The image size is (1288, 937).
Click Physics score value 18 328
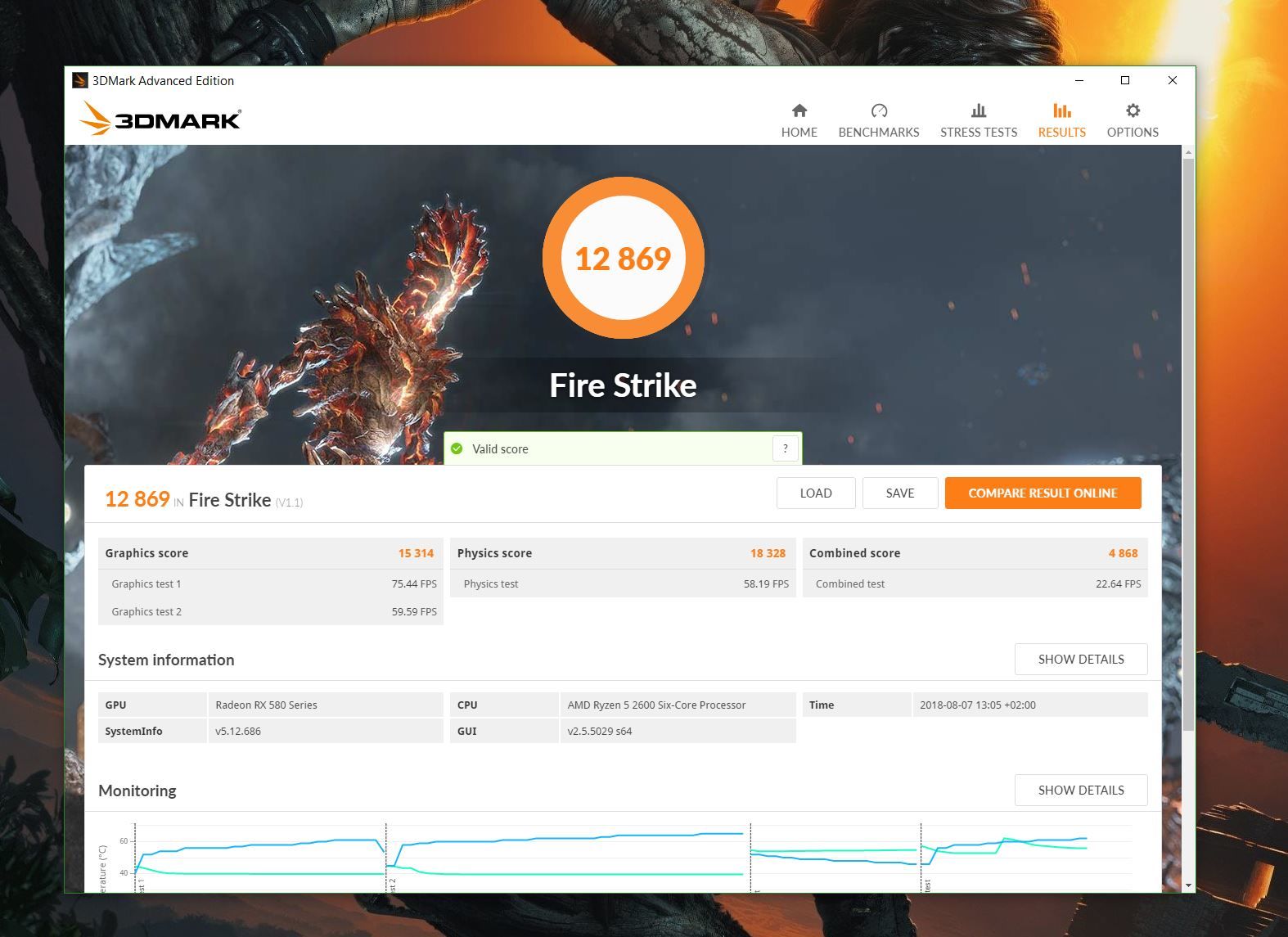pyautogui.click(x=768, y=553)
